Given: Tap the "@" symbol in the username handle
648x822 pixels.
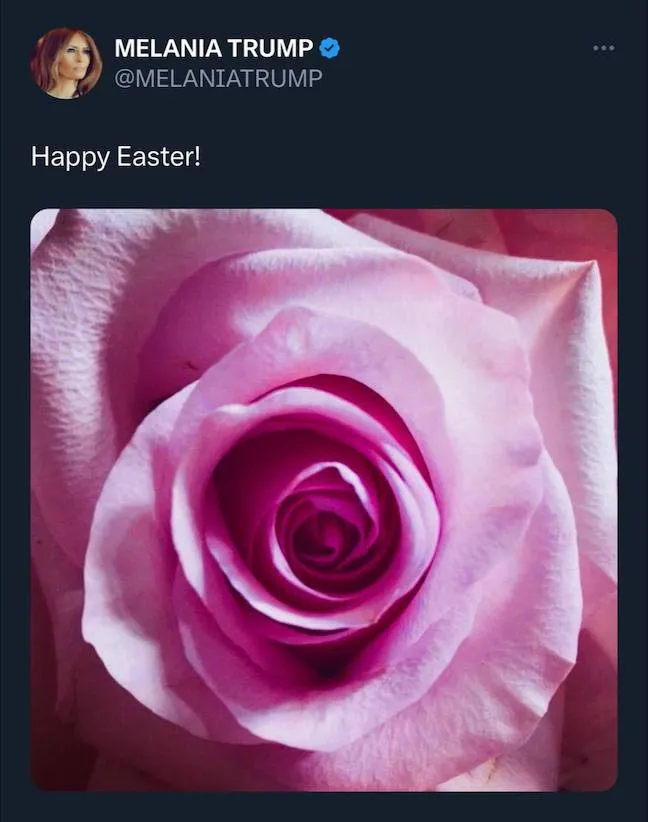Looking at the screenshot, I should coord(123,78).
